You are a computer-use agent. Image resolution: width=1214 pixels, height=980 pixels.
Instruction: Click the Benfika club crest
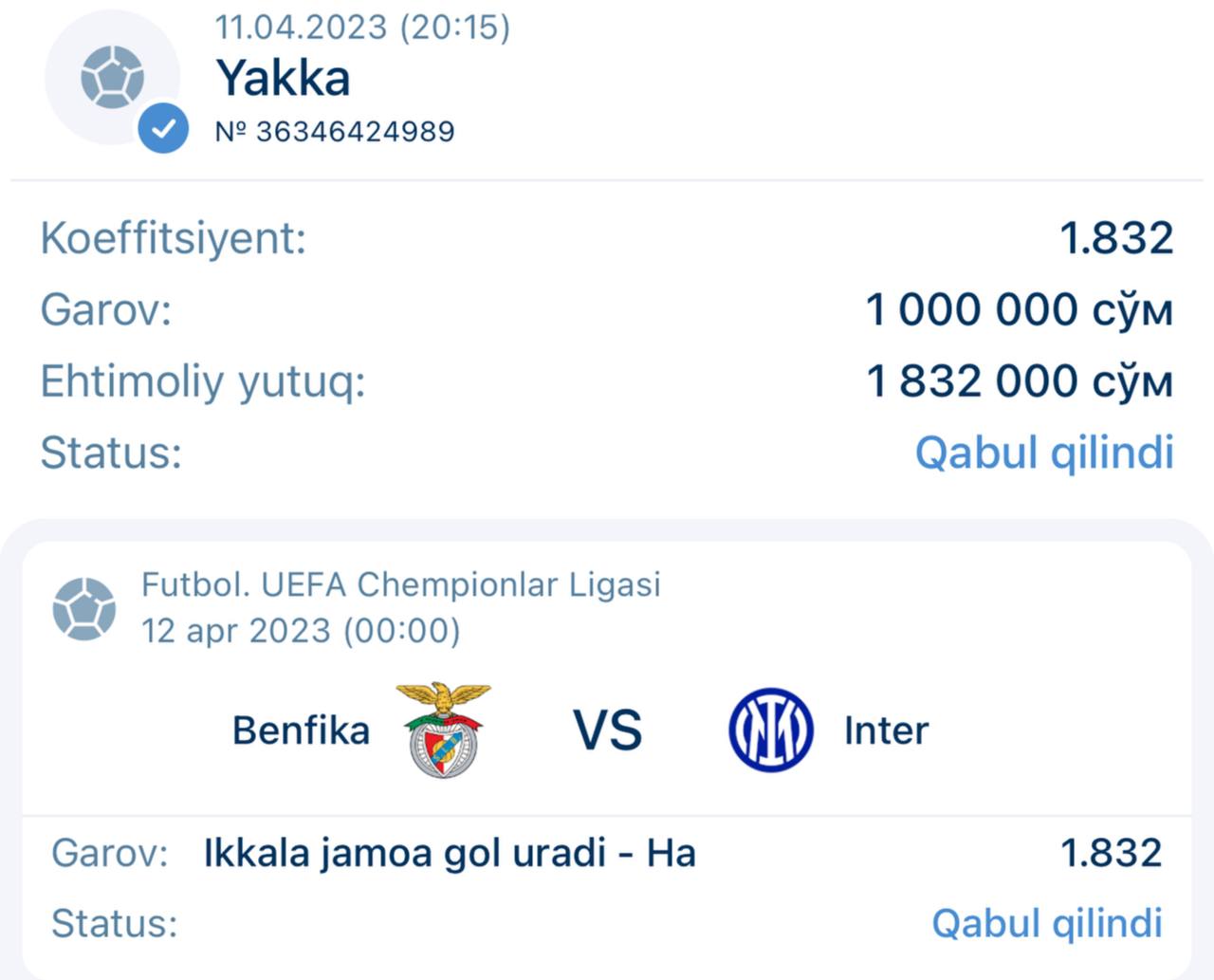[443, 730]
